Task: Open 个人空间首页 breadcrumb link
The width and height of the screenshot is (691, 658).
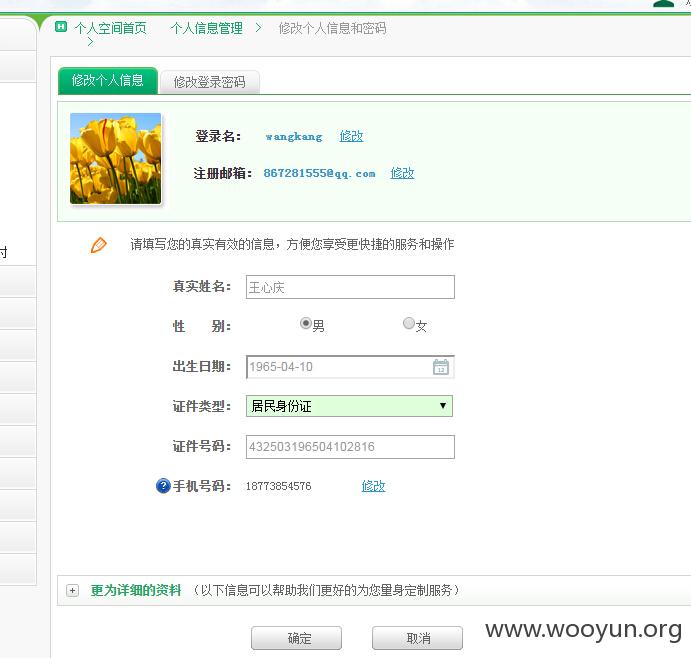Action: (111, 28)
